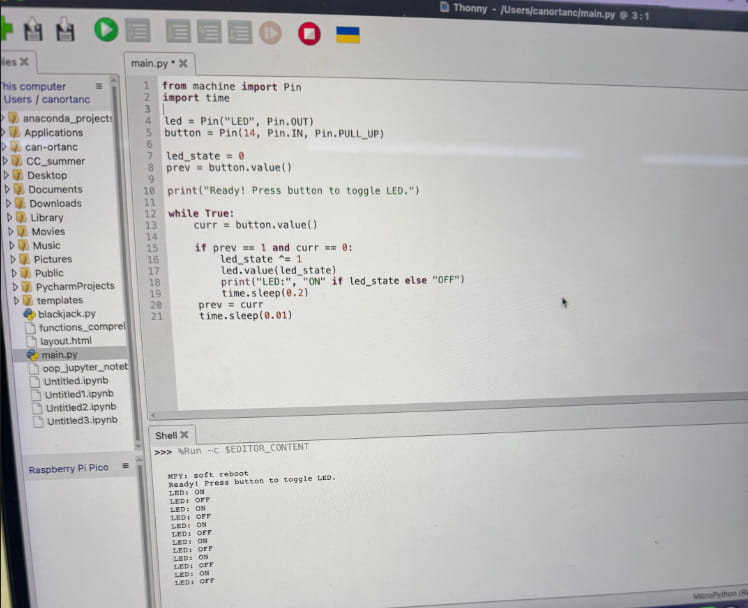Viewport: 748px width, 608px height.
Task: Click the Resume execution toolbar icon
Action: click(270, 33)
